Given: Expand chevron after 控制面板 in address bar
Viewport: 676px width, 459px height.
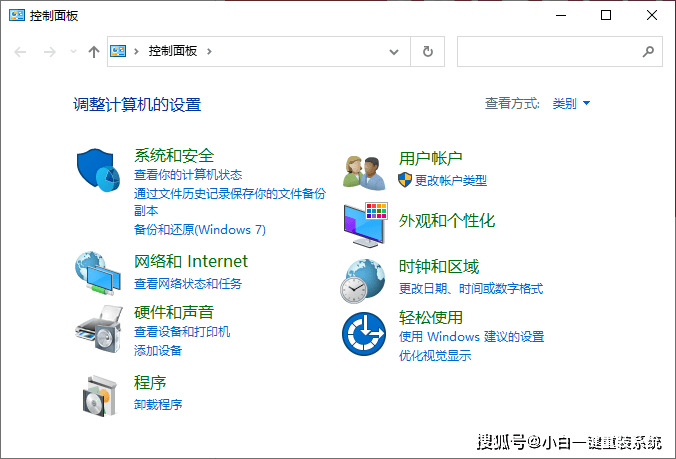Looking at the screenshot, I should (210, 52).
